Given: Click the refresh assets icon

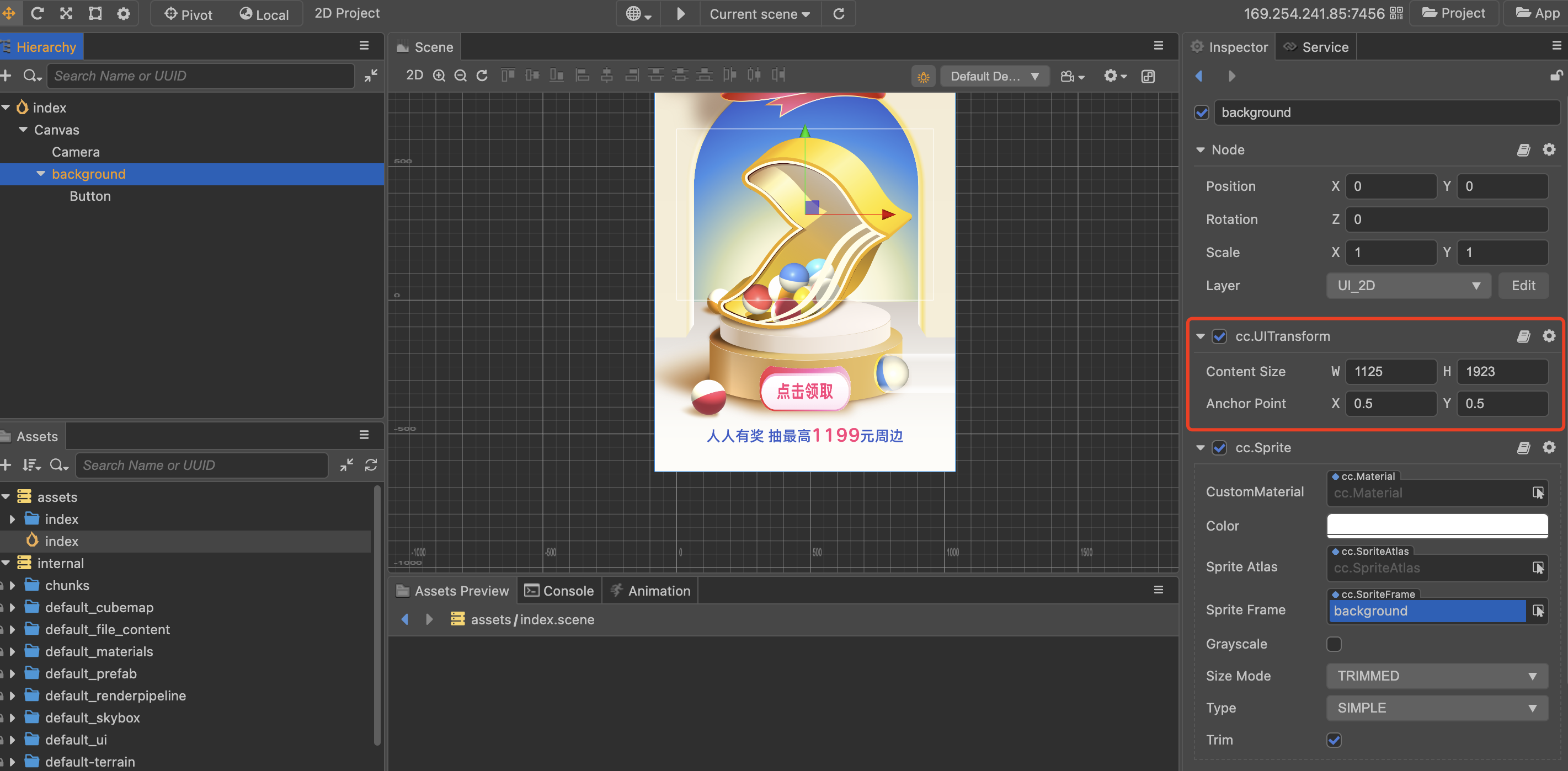Looking at the screenshot, I should (x=371, y=465).
